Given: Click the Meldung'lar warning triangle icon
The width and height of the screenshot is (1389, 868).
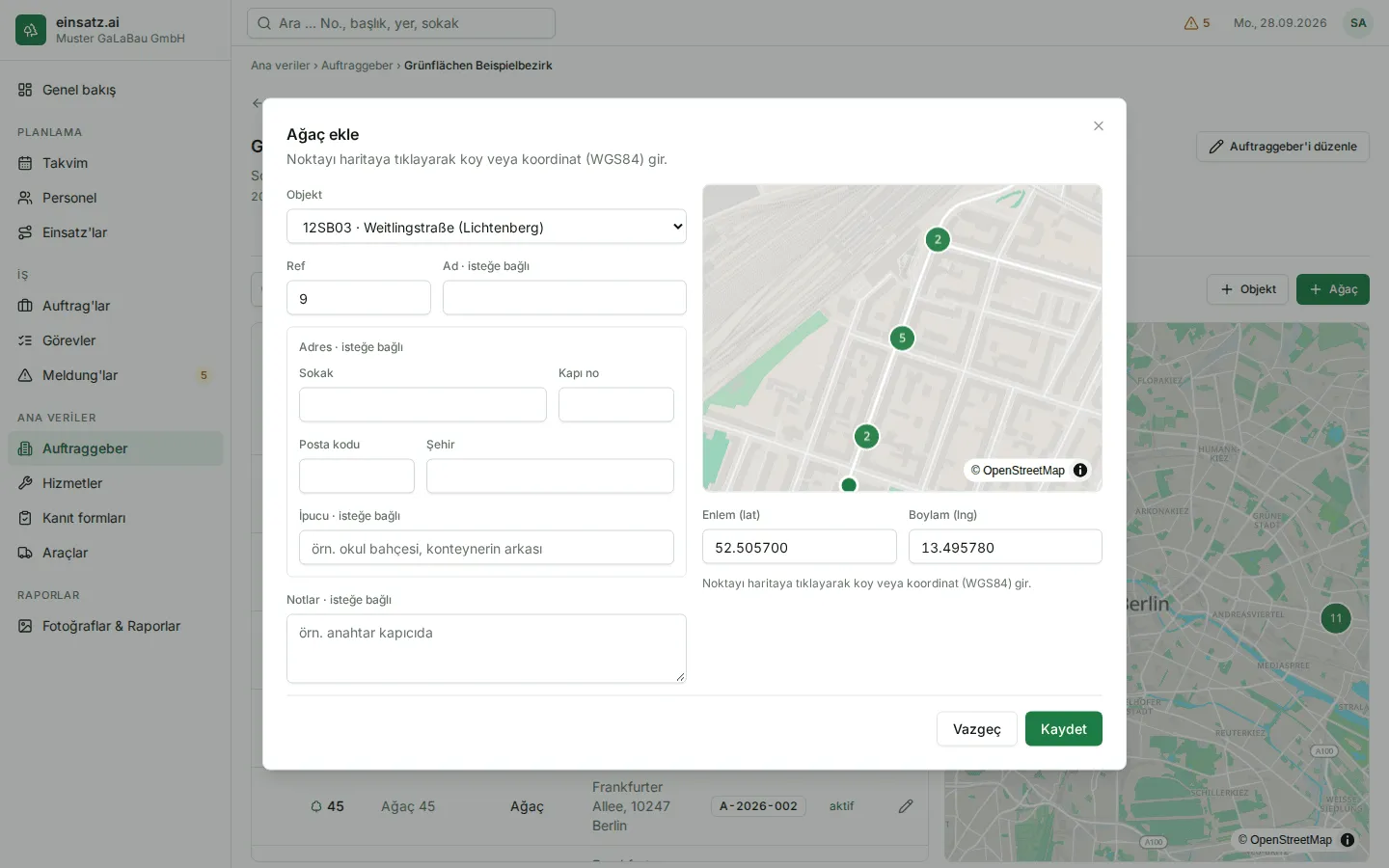Looking at the screenshot, I should [25, 375].
